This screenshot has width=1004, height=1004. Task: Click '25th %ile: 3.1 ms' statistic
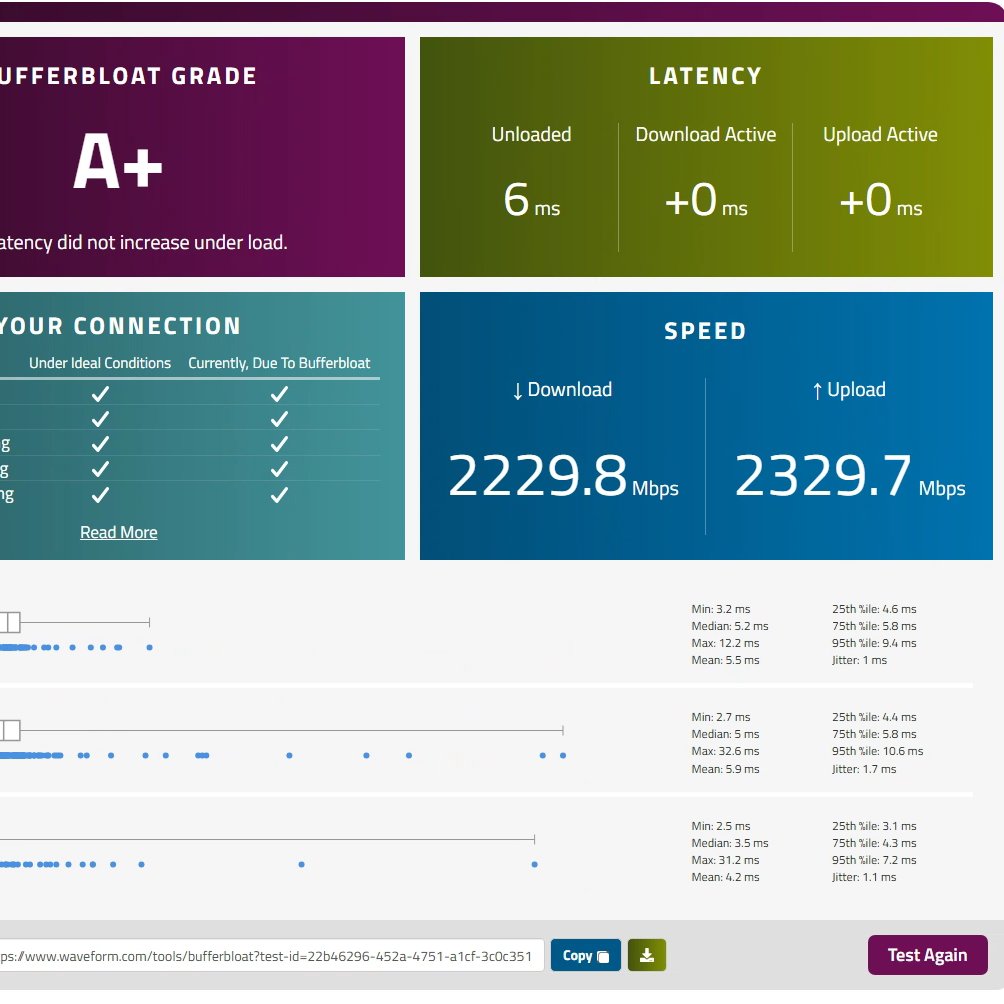(x=874, y=826)
